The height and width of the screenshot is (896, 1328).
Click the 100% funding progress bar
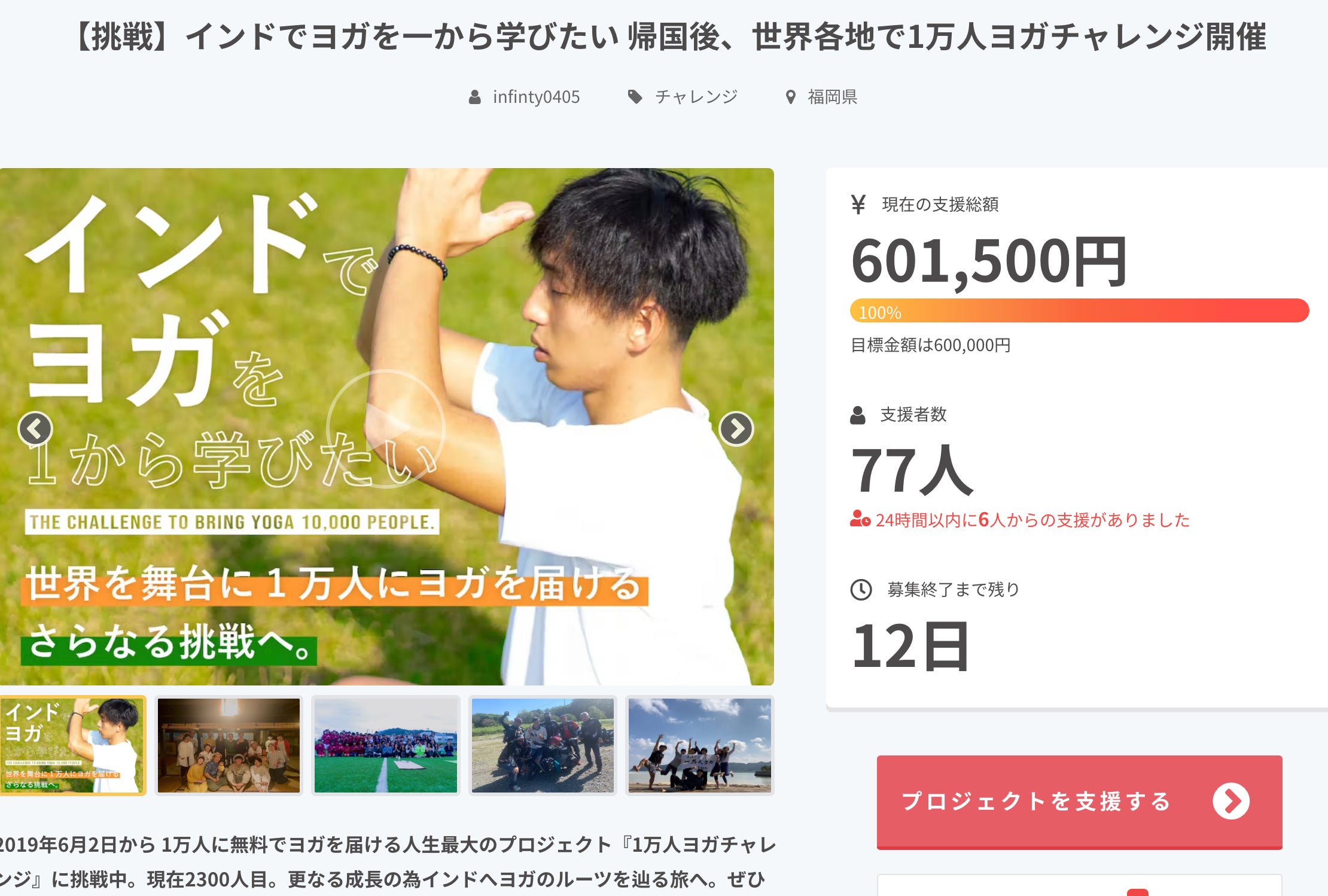pos(1079,311)
